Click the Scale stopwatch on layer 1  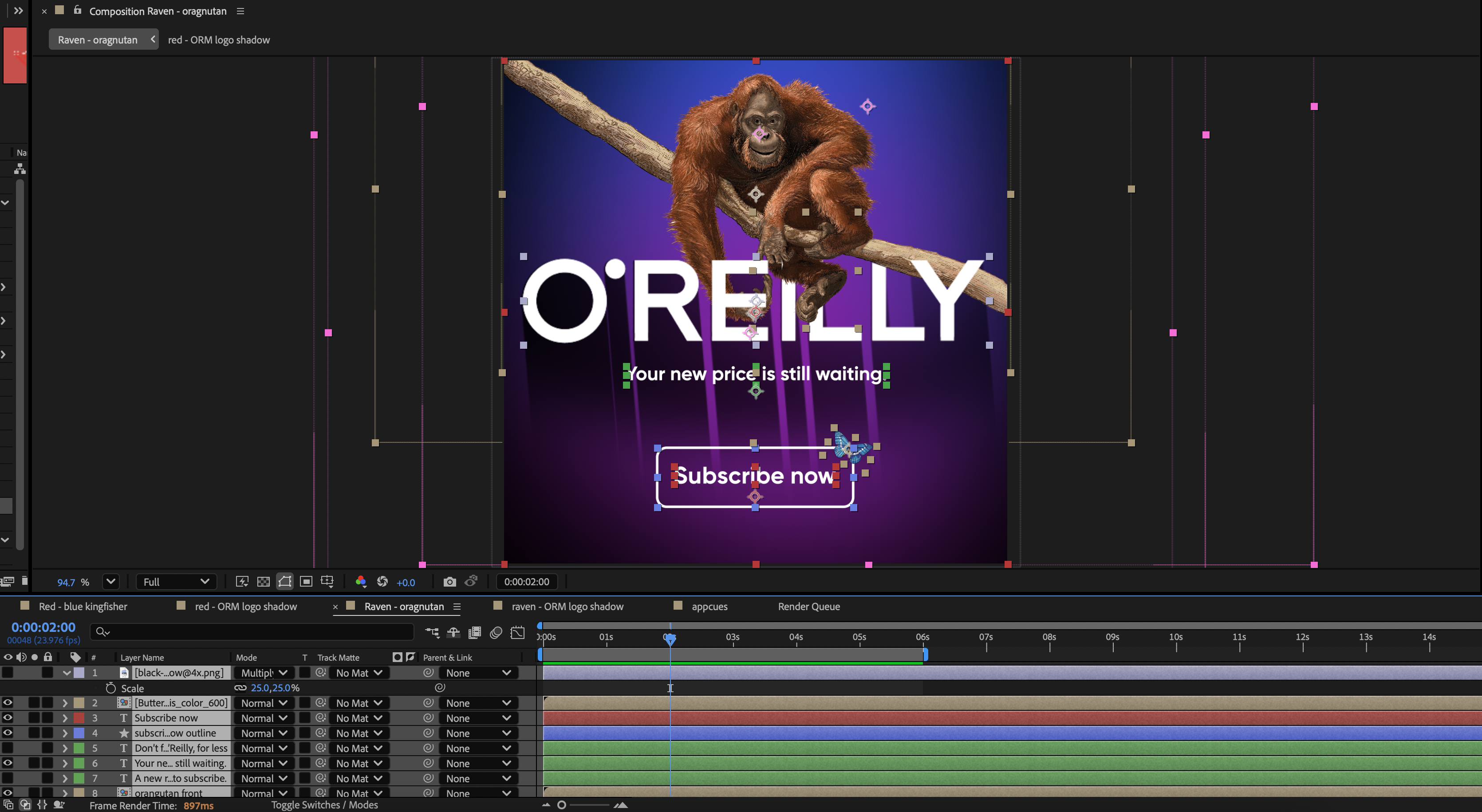(110, 688)
